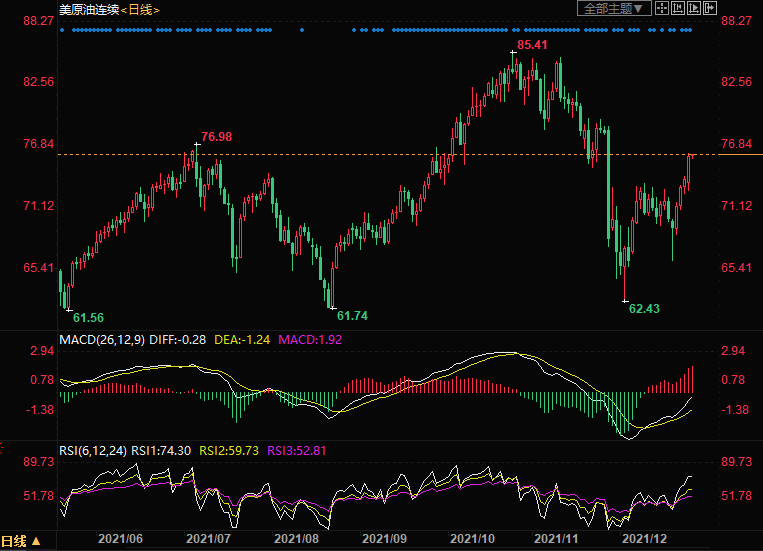Viewport: 763px width, 551px height.
Task: Click the 2021/10 date on time axis
Action: pos(473,538)
